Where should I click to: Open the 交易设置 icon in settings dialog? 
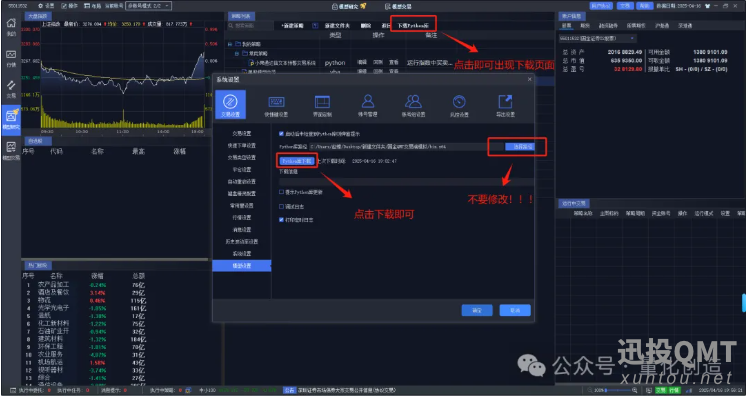point(231,104)
